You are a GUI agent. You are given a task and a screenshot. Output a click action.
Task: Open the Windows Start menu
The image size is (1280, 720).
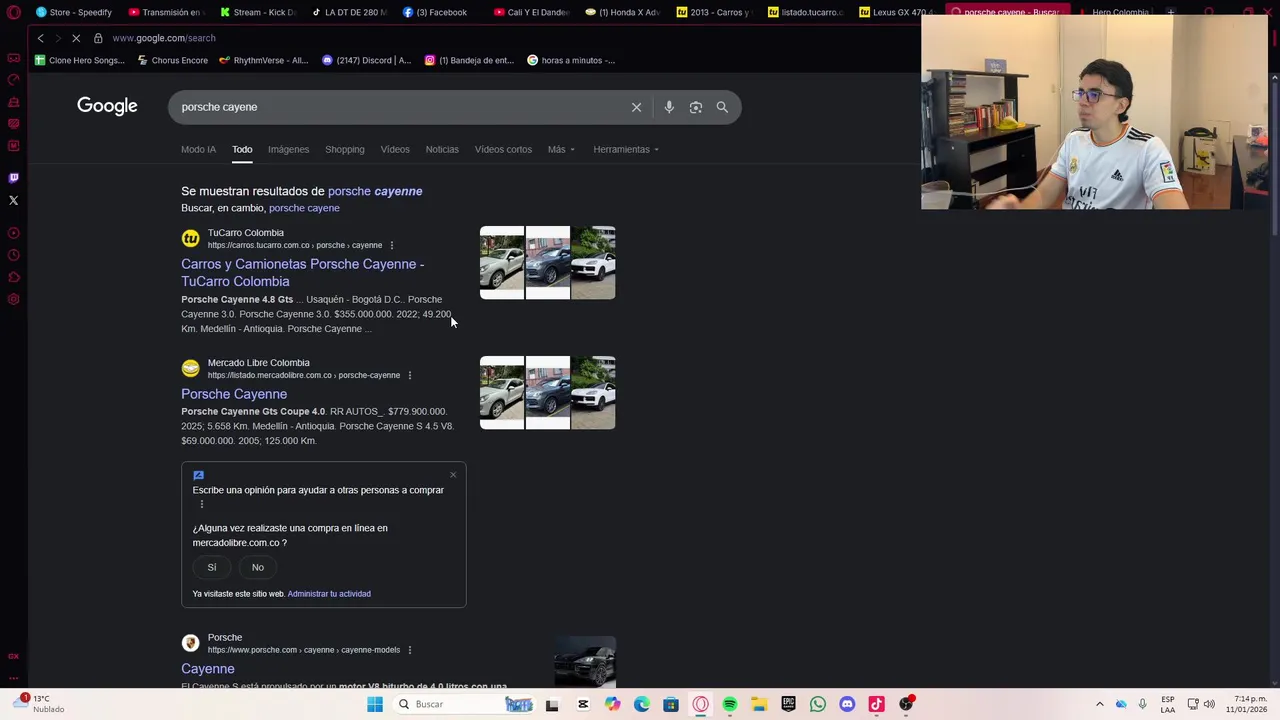[x=375, y=704]
